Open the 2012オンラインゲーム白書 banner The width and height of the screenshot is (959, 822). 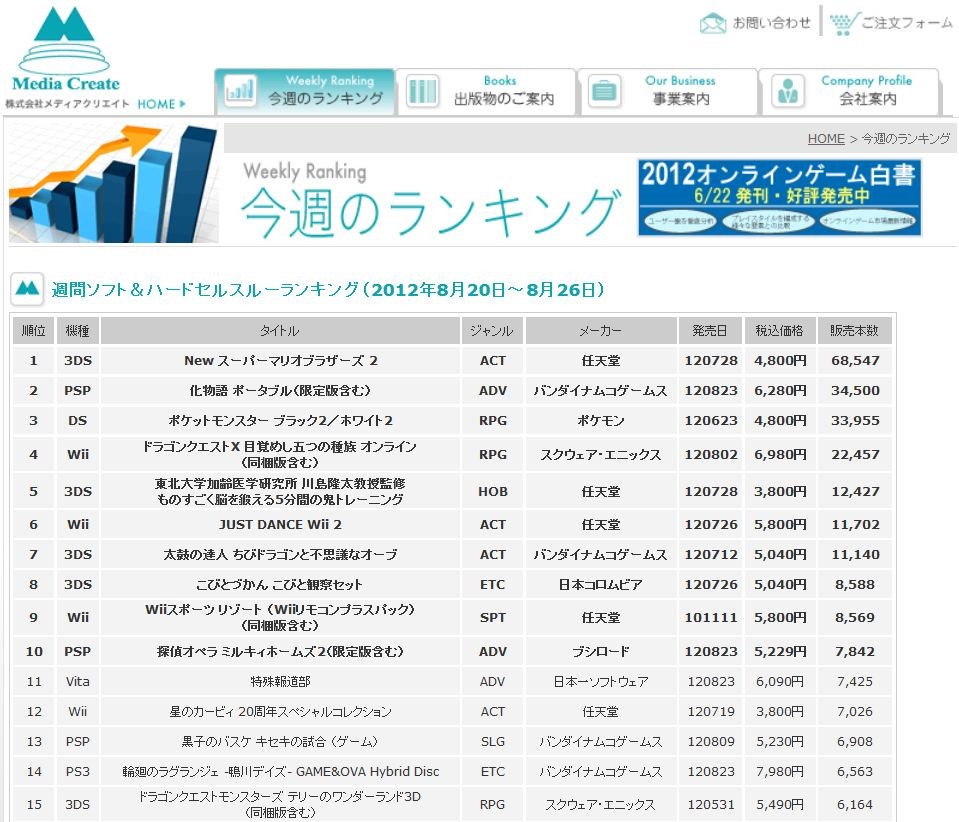point(779,198)
